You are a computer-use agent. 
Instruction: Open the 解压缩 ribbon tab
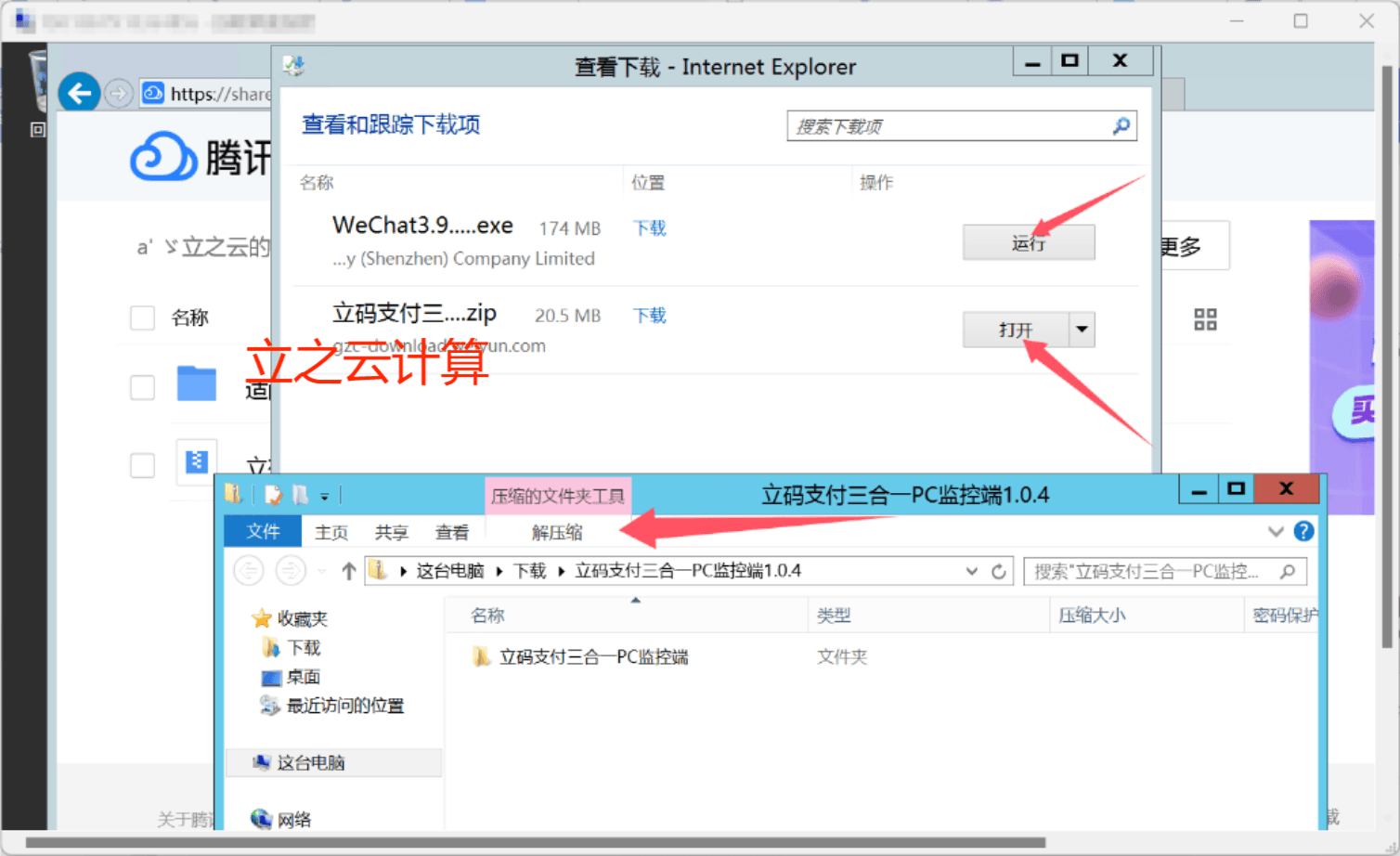click(x=557, y=532)
